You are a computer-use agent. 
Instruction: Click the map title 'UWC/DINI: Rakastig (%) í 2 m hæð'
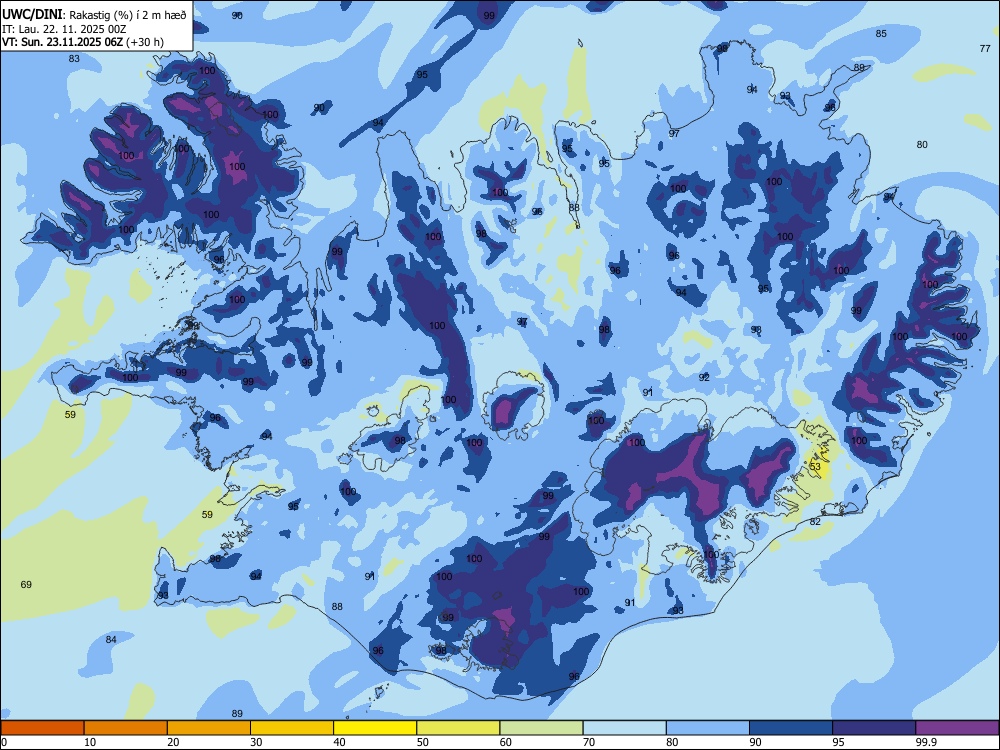tap(94, 15)
